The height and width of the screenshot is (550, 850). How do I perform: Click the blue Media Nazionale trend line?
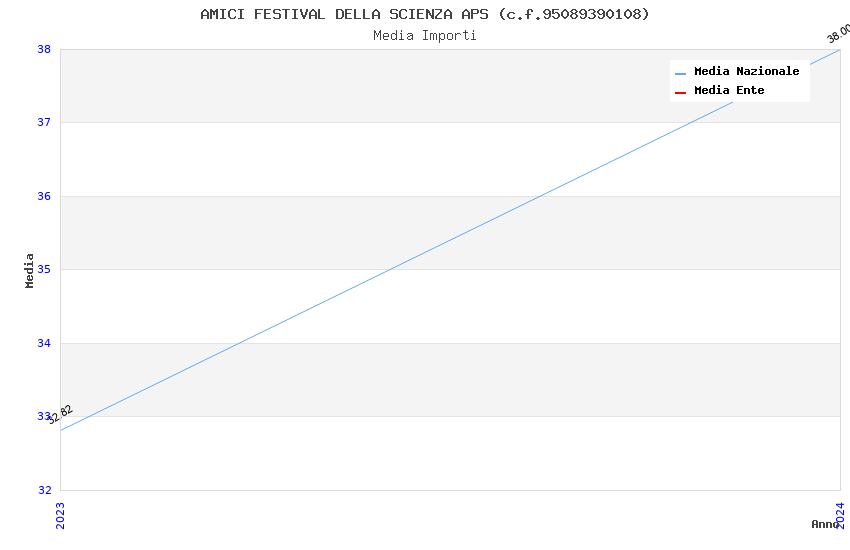click(450, 240)
